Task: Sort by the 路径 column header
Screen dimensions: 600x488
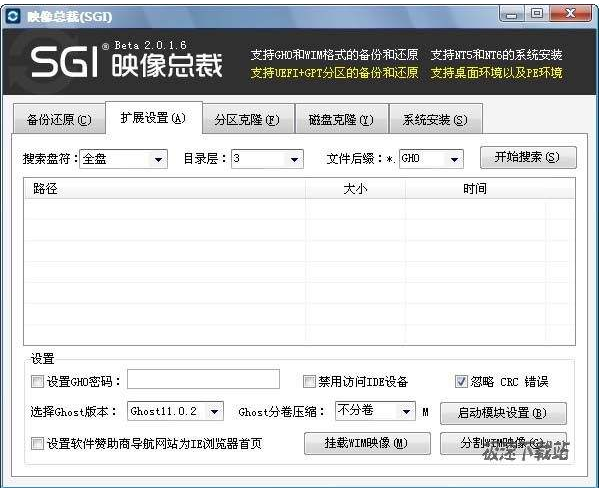Action: pyautogui.click(x=165, y=188)
